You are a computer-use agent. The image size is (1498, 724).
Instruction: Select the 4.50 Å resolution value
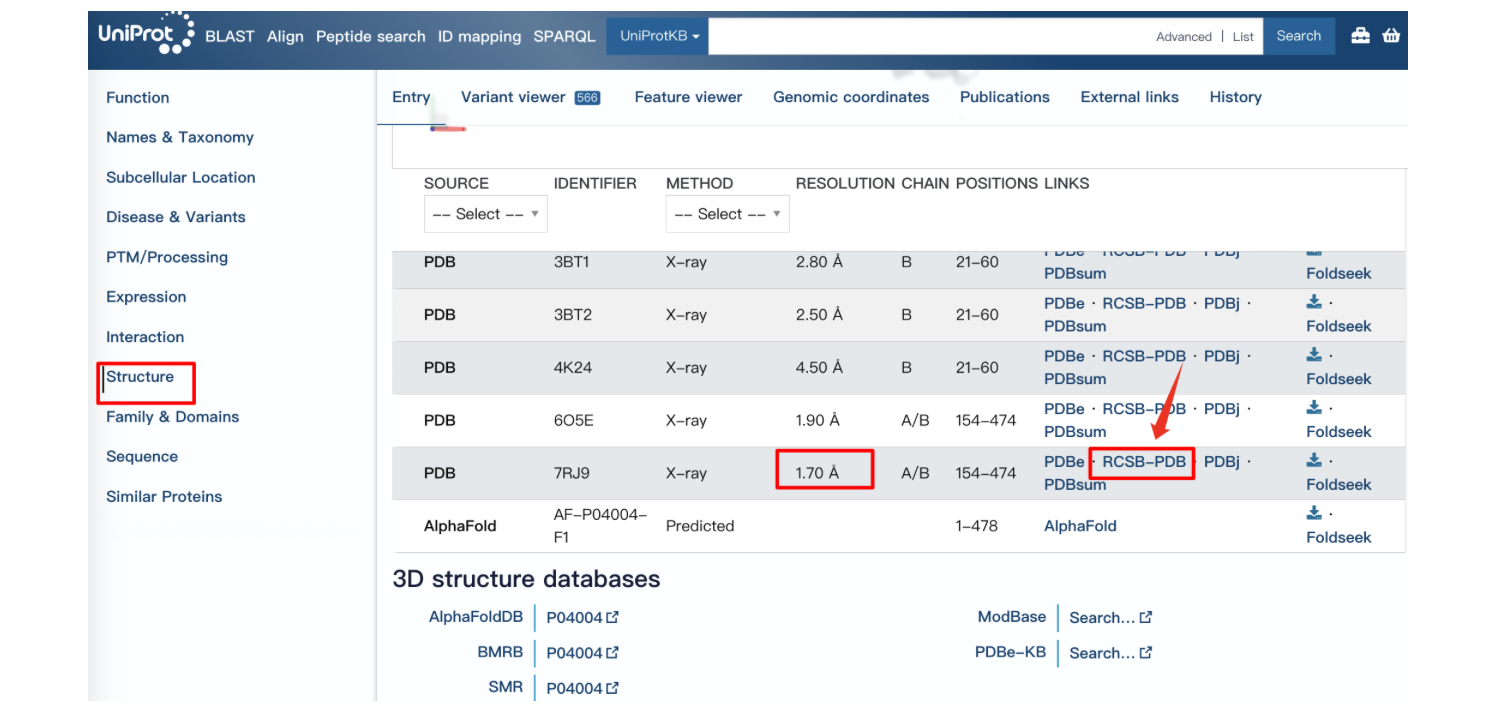(x=819, y=368)
